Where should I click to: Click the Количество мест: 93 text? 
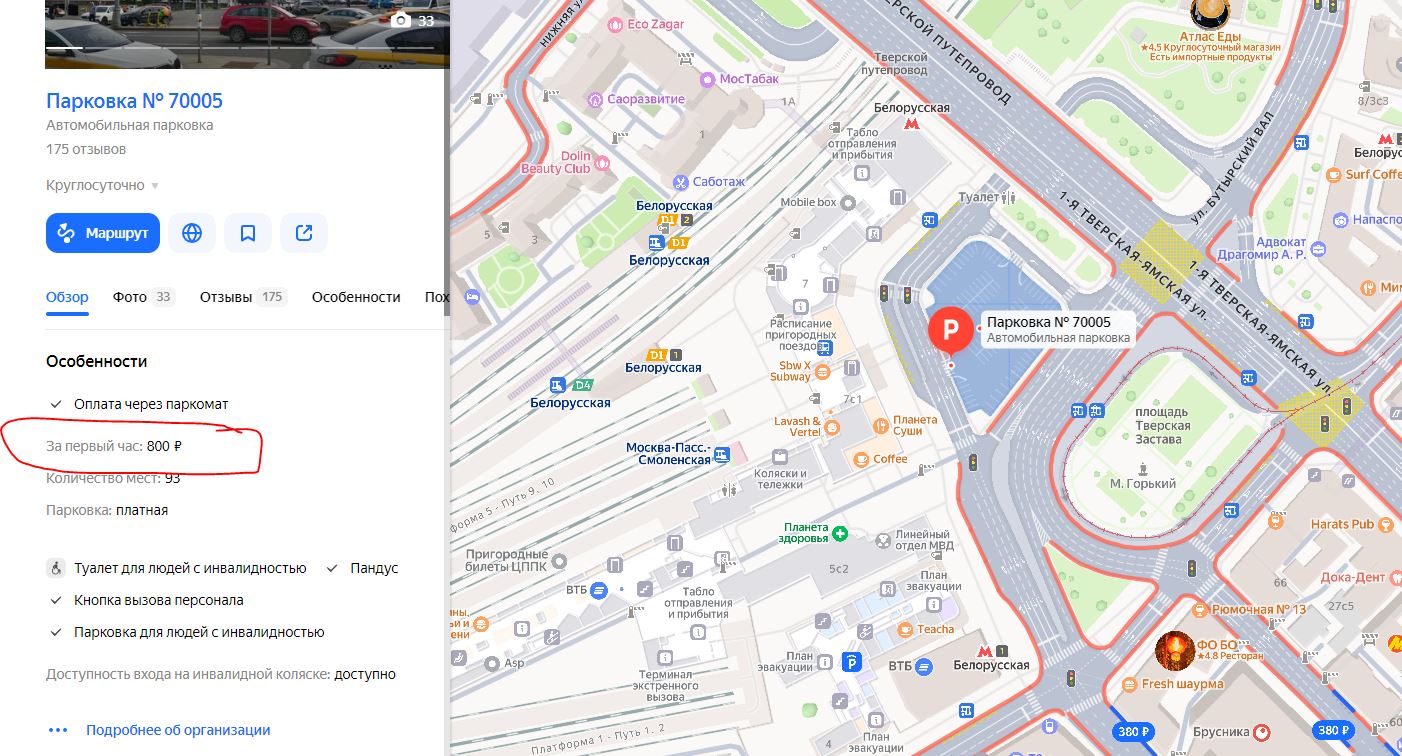point(113,478)
